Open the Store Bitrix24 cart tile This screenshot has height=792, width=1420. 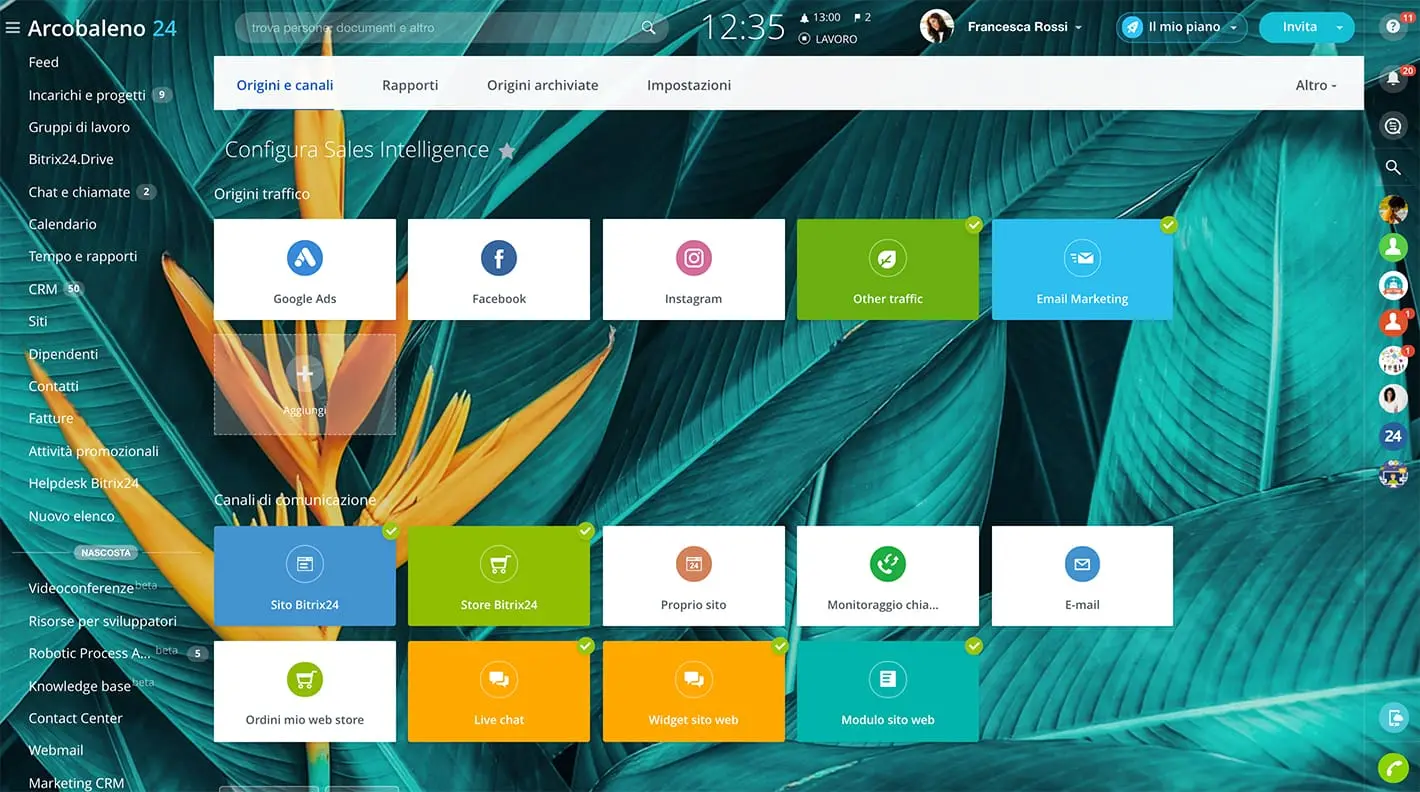499,576
